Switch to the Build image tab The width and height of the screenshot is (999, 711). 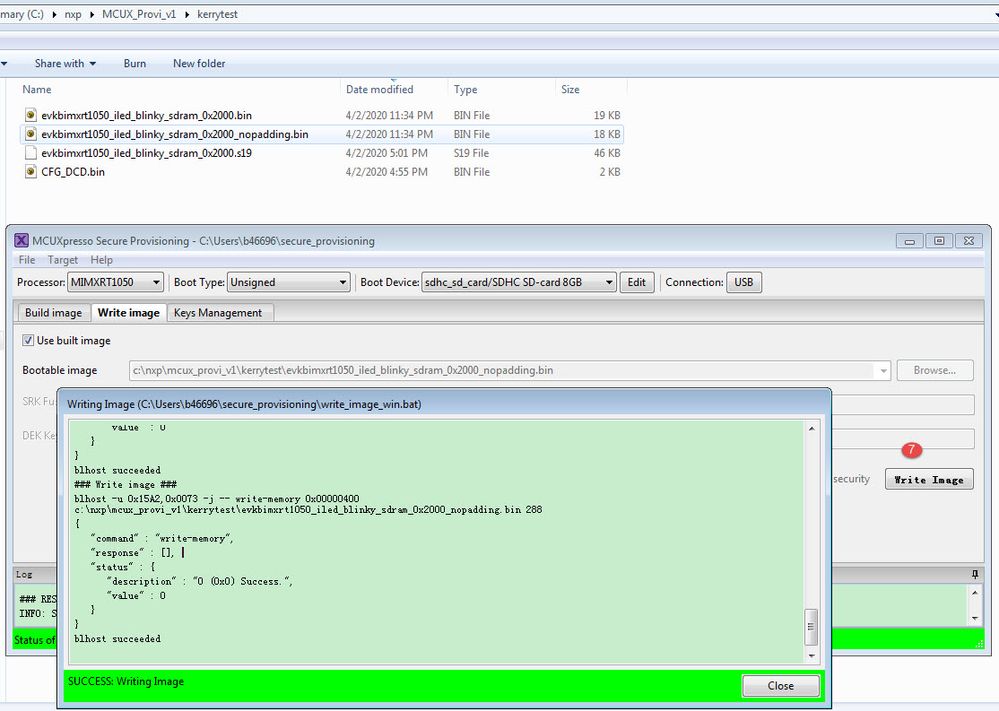pyautogui.click(x=54, y=313)
